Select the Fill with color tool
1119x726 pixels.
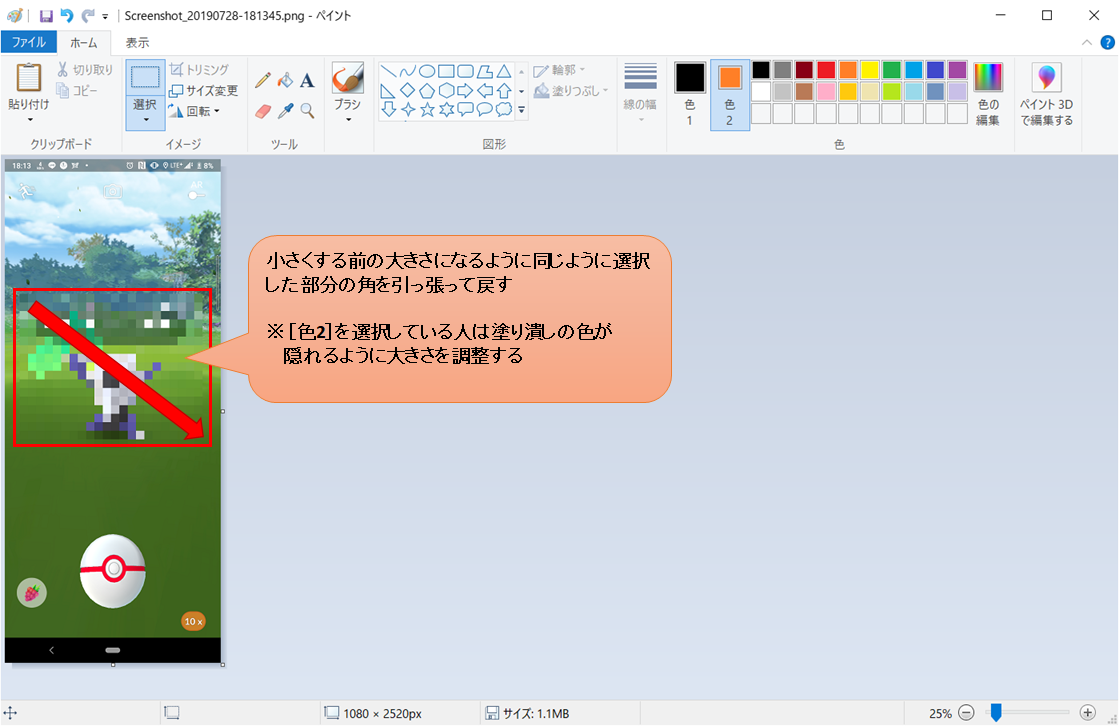tap(284, 80)
